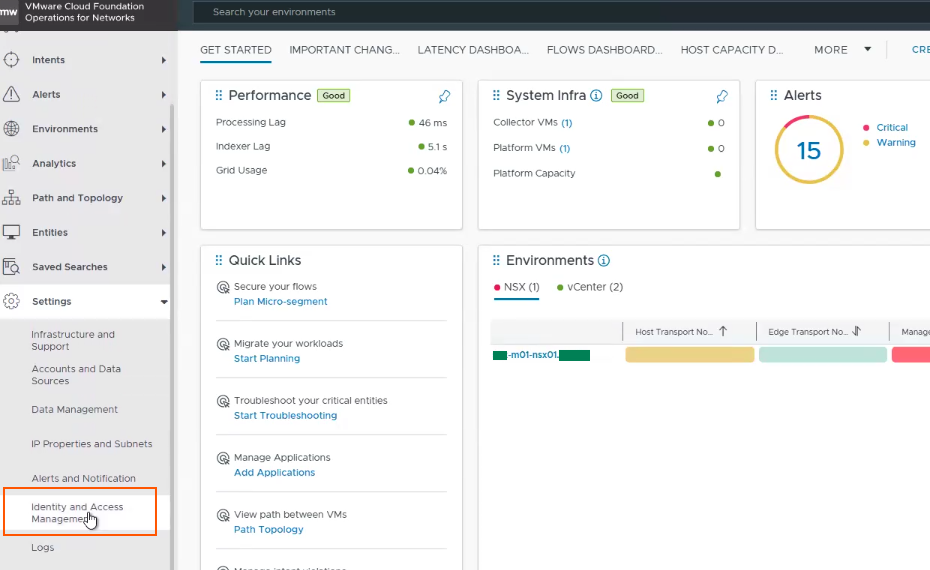Click the Collector VMs (1) count link
The width and height of the screenshot is (930, 570).
point(566,123)
